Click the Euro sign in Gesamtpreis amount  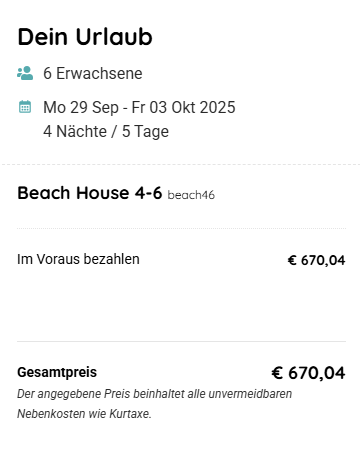coord(277,373)
